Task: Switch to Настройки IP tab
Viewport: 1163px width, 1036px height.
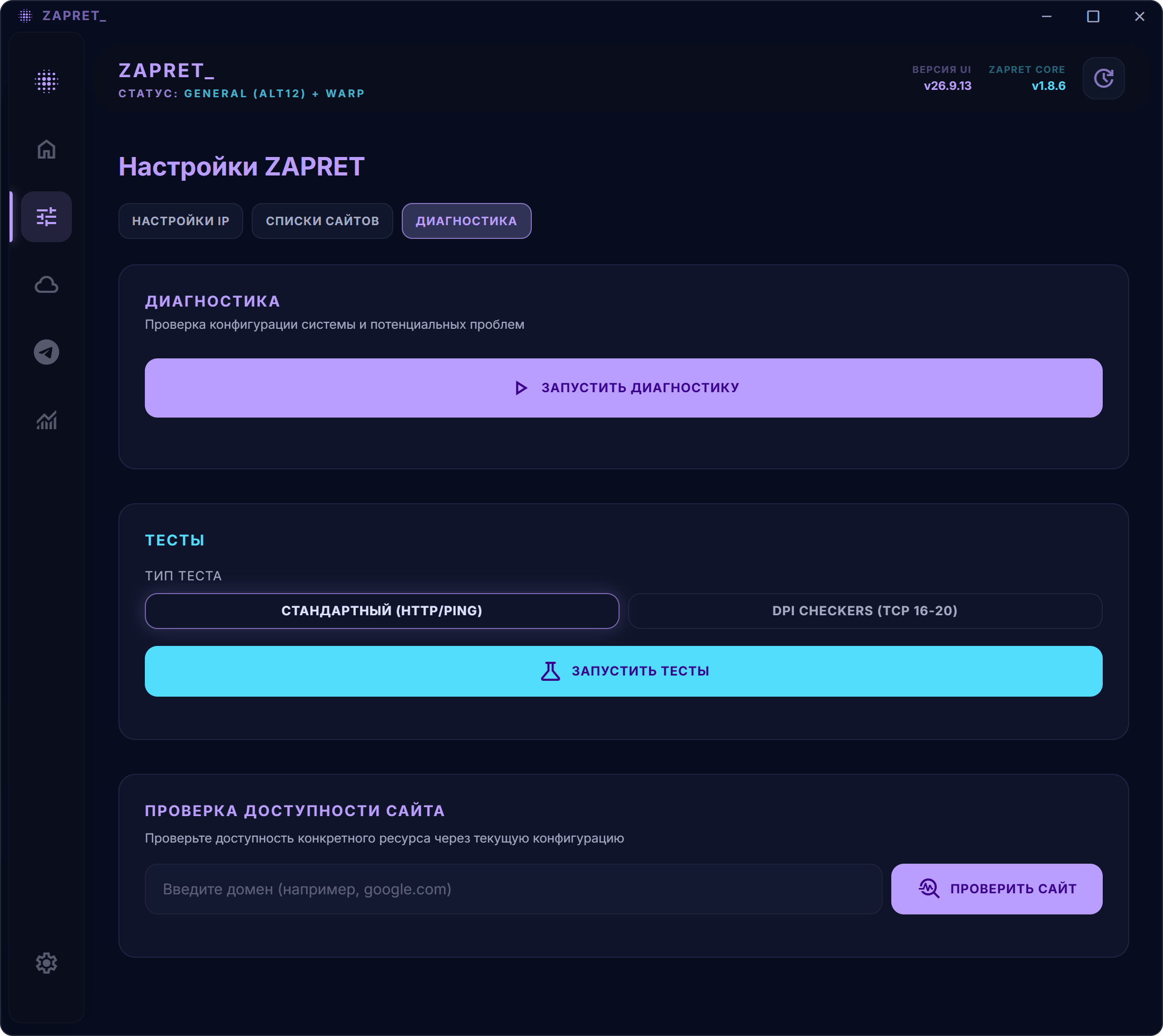Action: coord(180,221)
